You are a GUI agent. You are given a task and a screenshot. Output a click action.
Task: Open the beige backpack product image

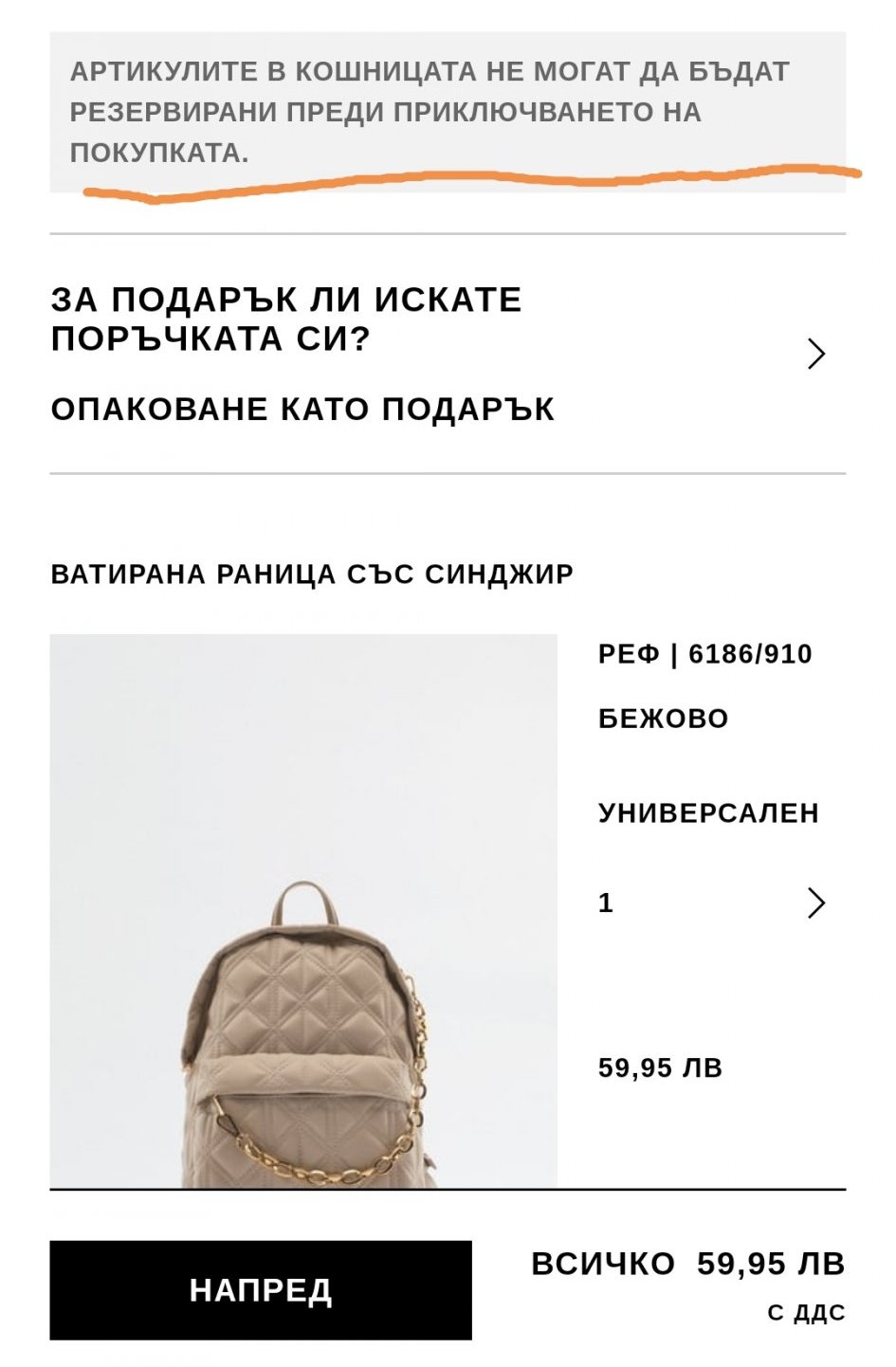pyautogui.click(x=303, y=911)
